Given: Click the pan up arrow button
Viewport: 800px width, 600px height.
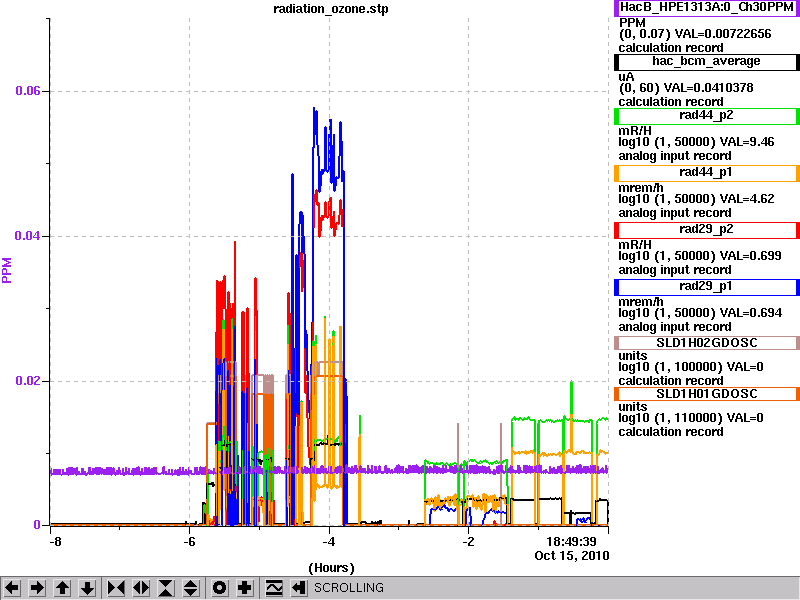Looking at the screenshot, I should coord(62,588).
